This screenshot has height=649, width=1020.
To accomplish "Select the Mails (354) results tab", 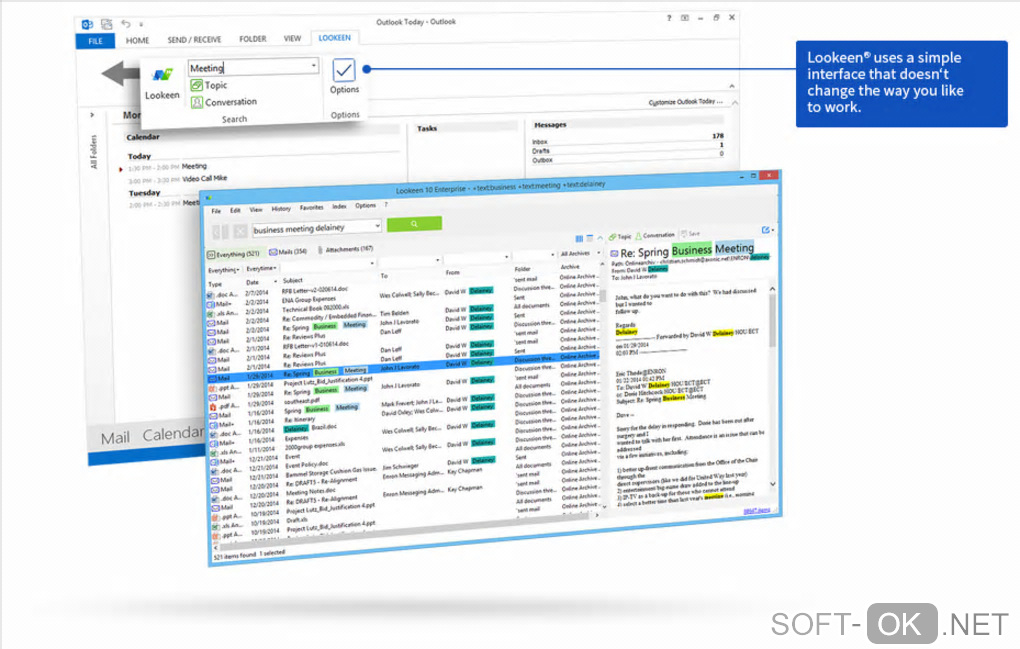I will (x=288, y=252).
